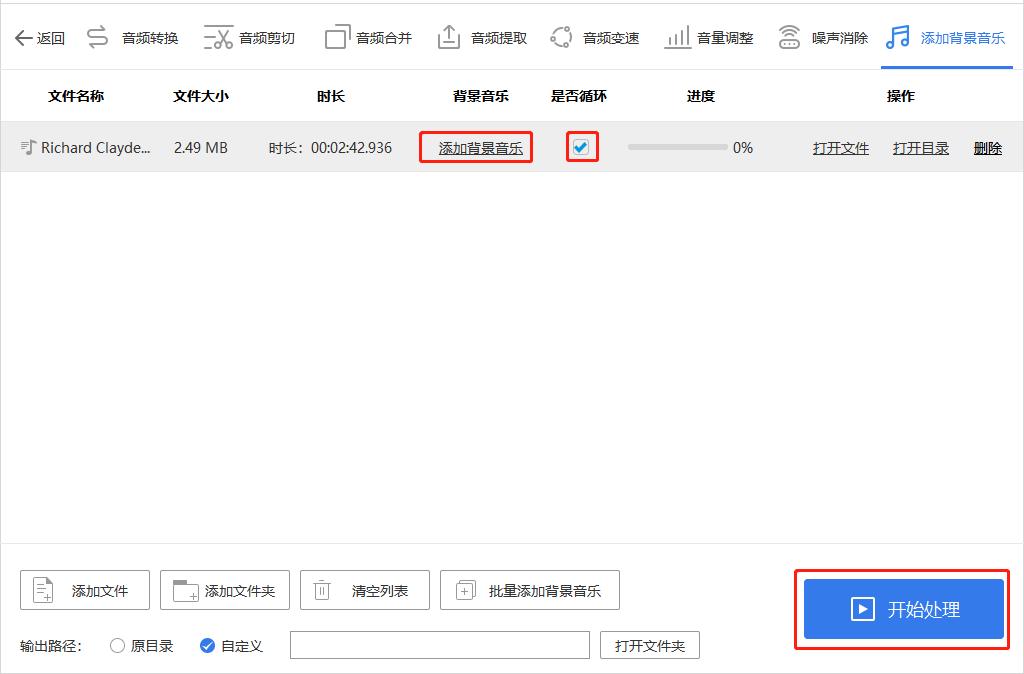Click the 添加背景音乐 link in the row
Viewport: 1024px width, 674px height.
475,146
